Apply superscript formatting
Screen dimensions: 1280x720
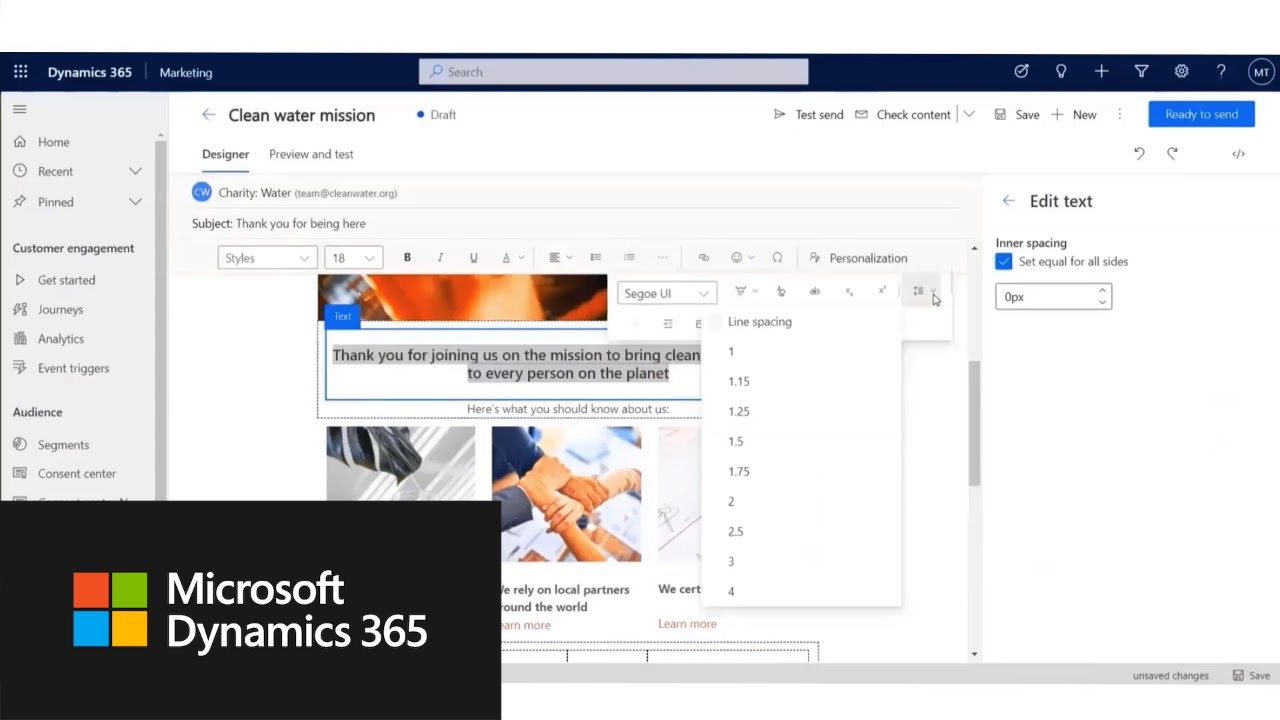click(882, 292)
